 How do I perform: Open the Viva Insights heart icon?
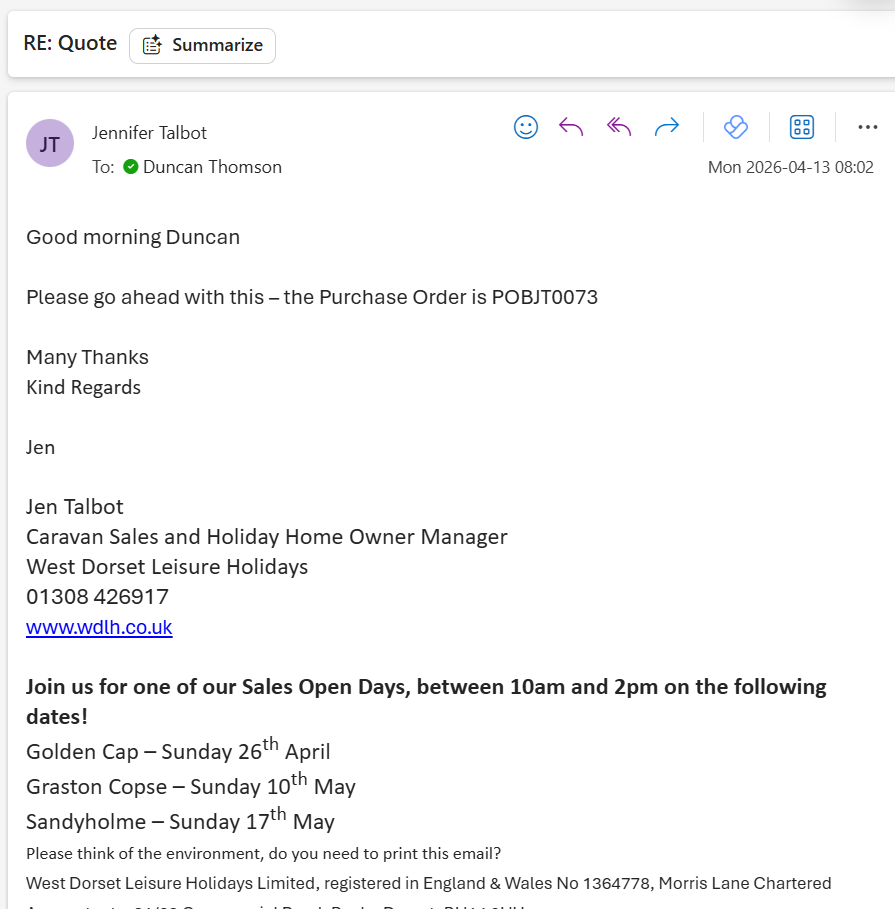point(736,127)
